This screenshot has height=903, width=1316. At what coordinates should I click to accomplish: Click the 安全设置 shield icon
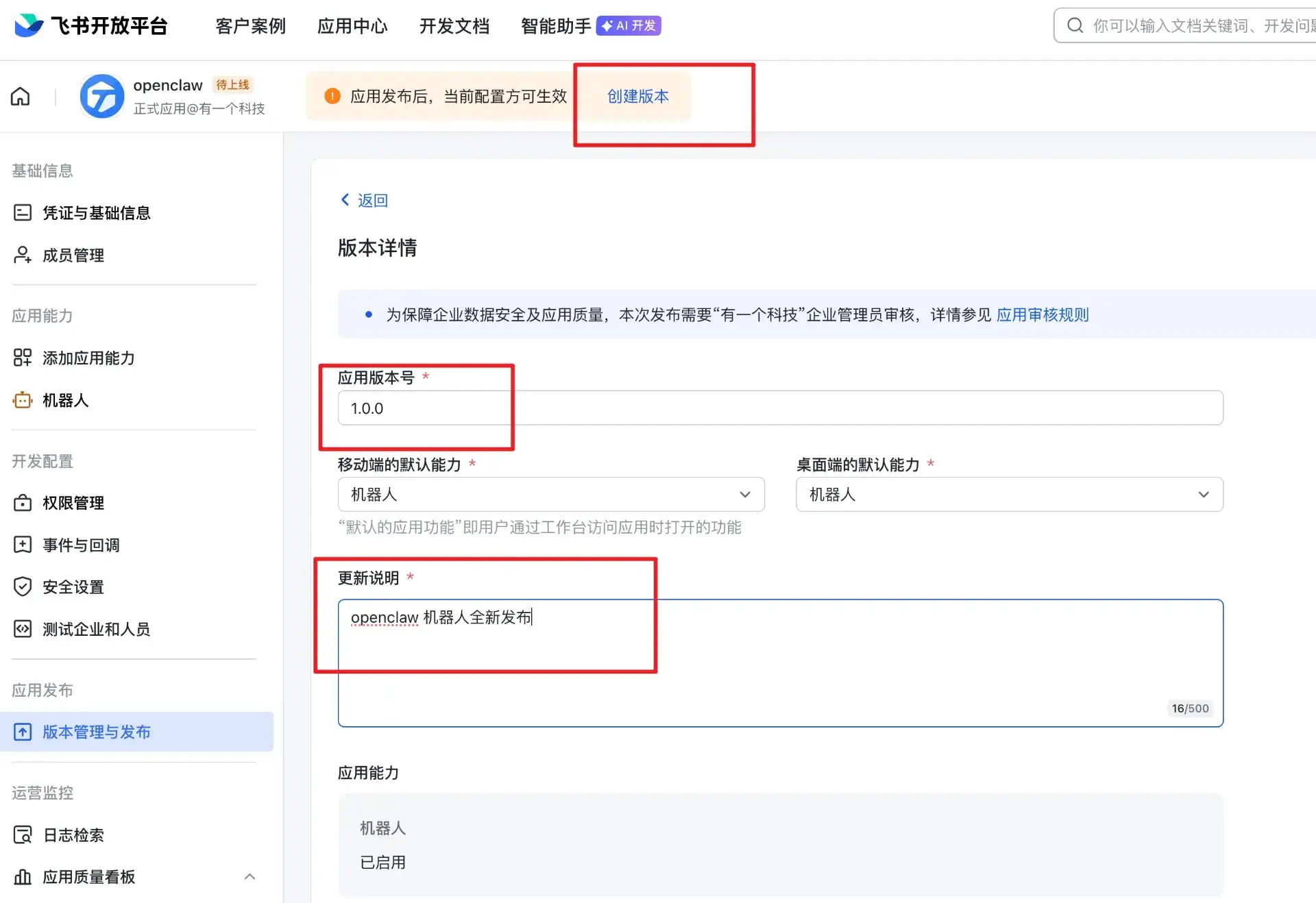(23, 587)
